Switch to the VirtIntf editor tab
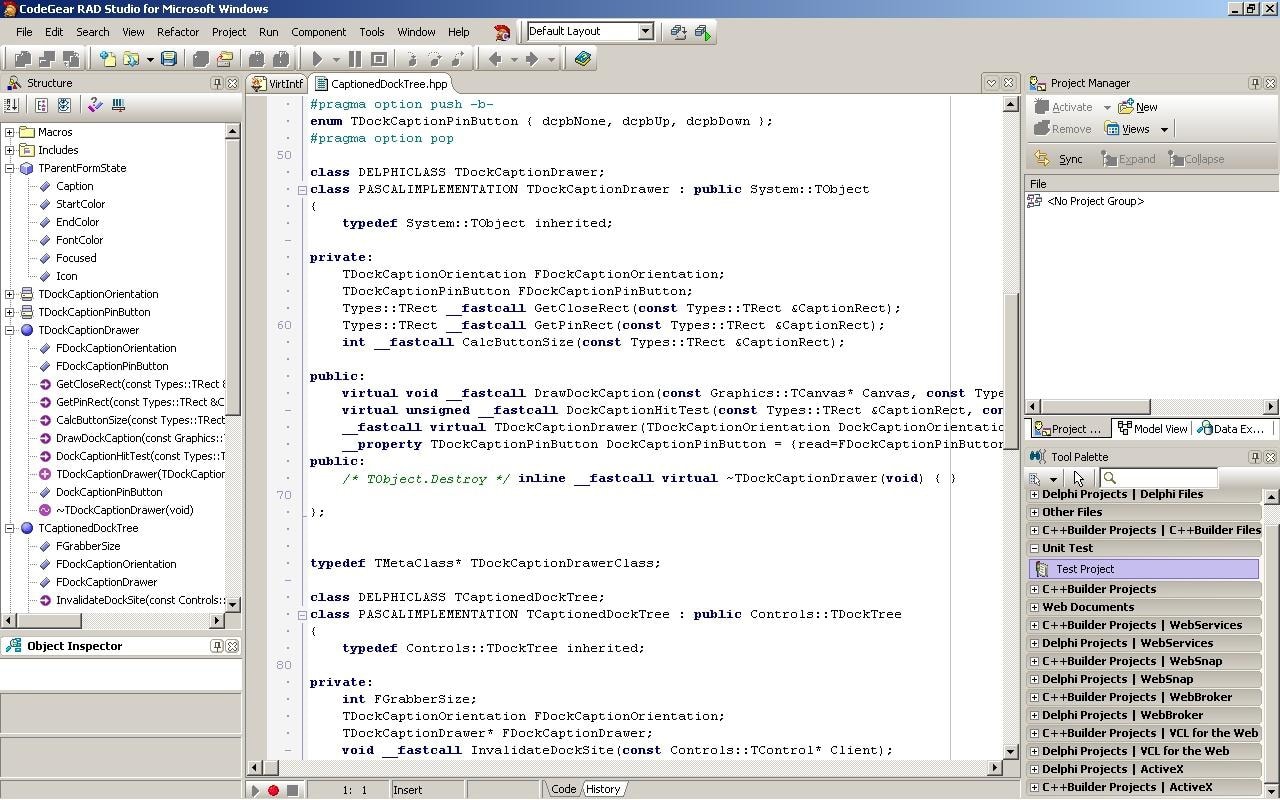The width and height of the screenshot is (1280, 800). (277, 84)
